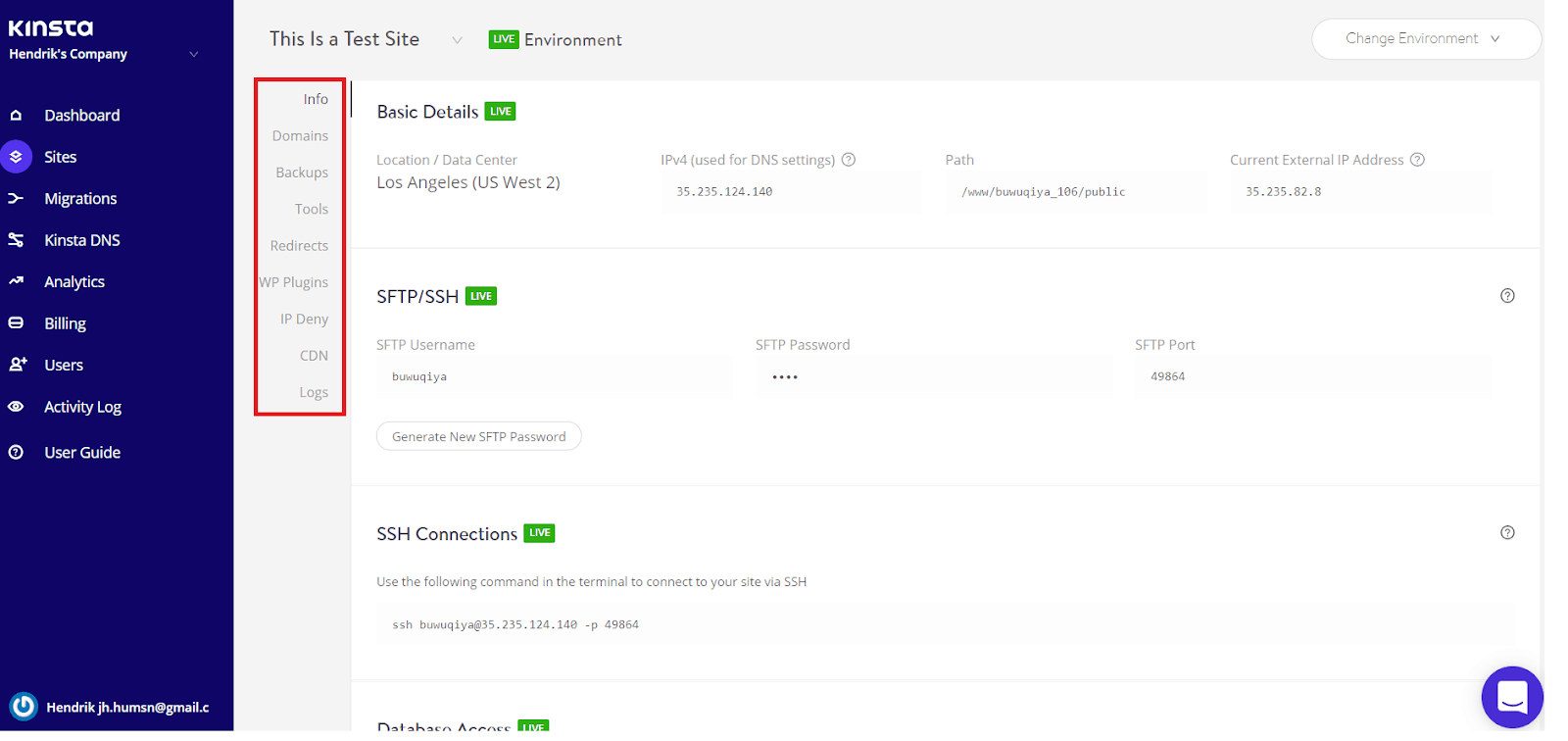
Task: Select the Redirects tab
Action: [299, 246]
